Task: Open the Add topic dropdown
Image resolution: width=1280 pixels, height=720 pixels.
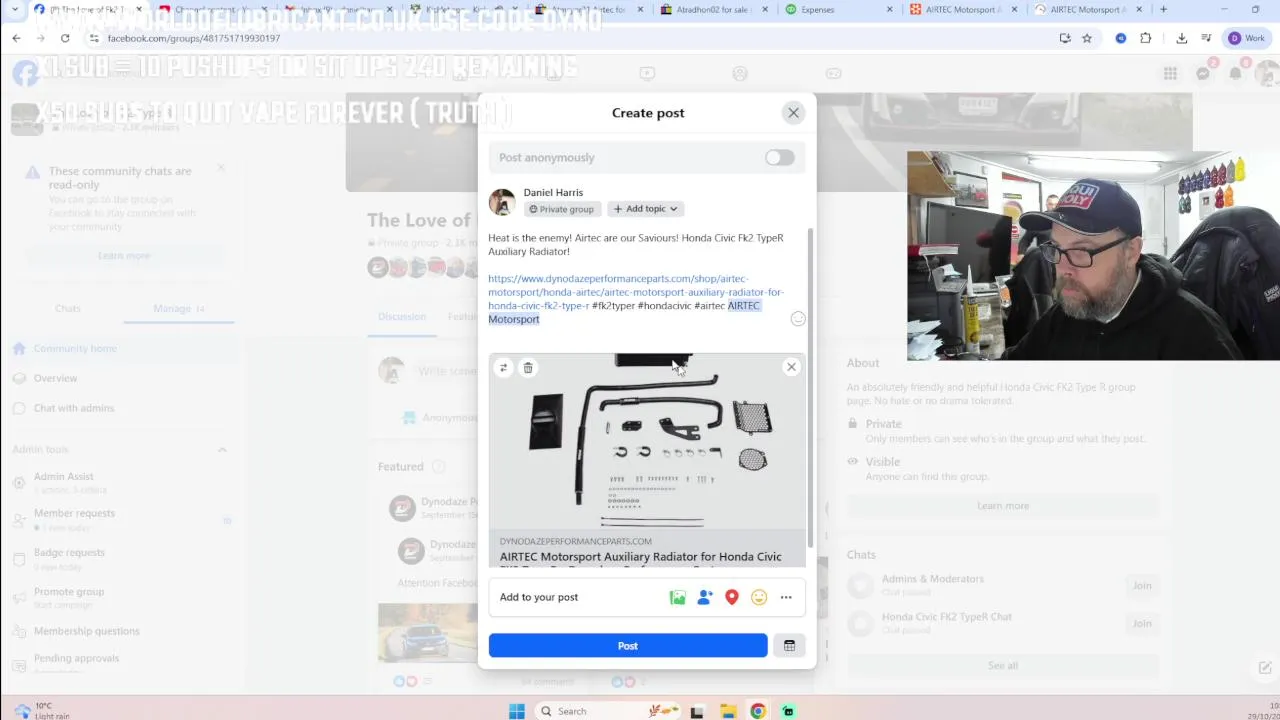Action: pos(646,209)
